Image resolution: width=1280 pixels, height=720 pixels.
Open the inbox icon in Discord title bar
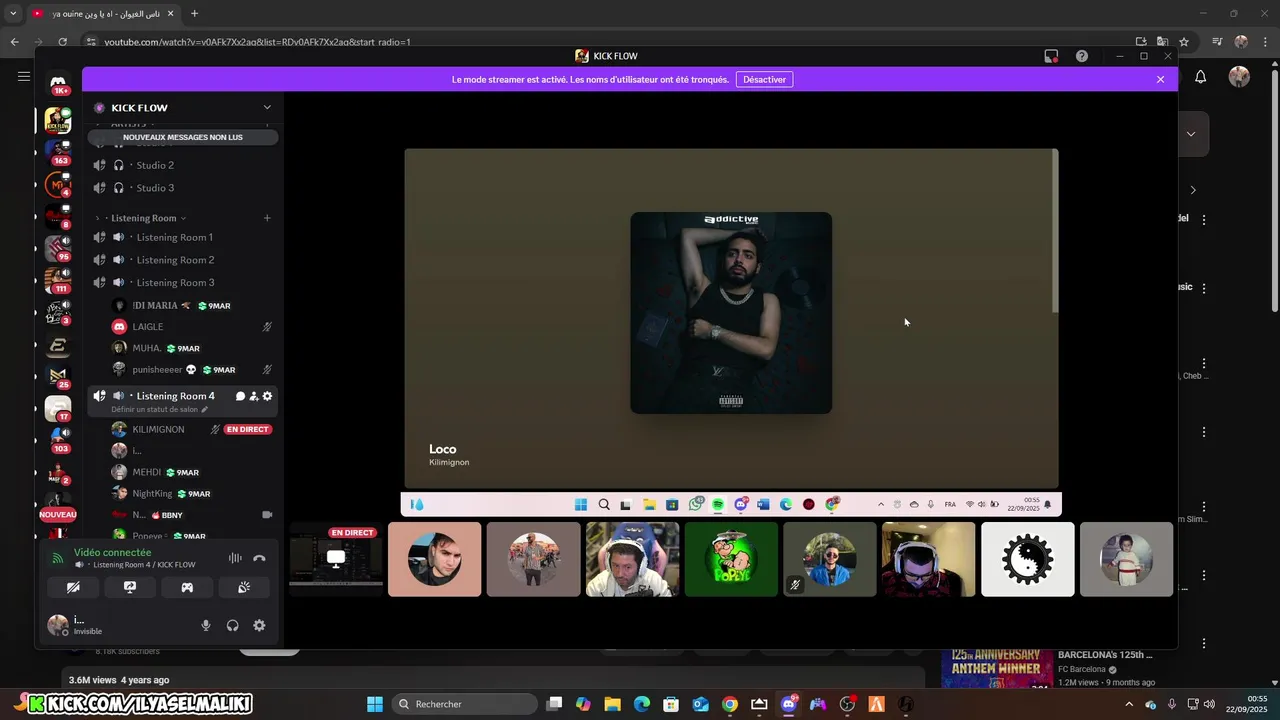pos(1051,56)
